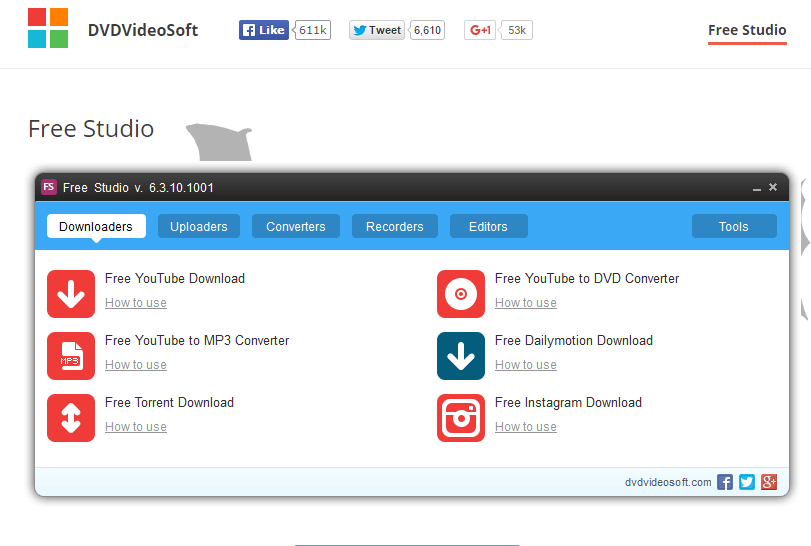Screen dimensions: 811x546
Task: Close the Free Studio window
Action: point(773,187)
